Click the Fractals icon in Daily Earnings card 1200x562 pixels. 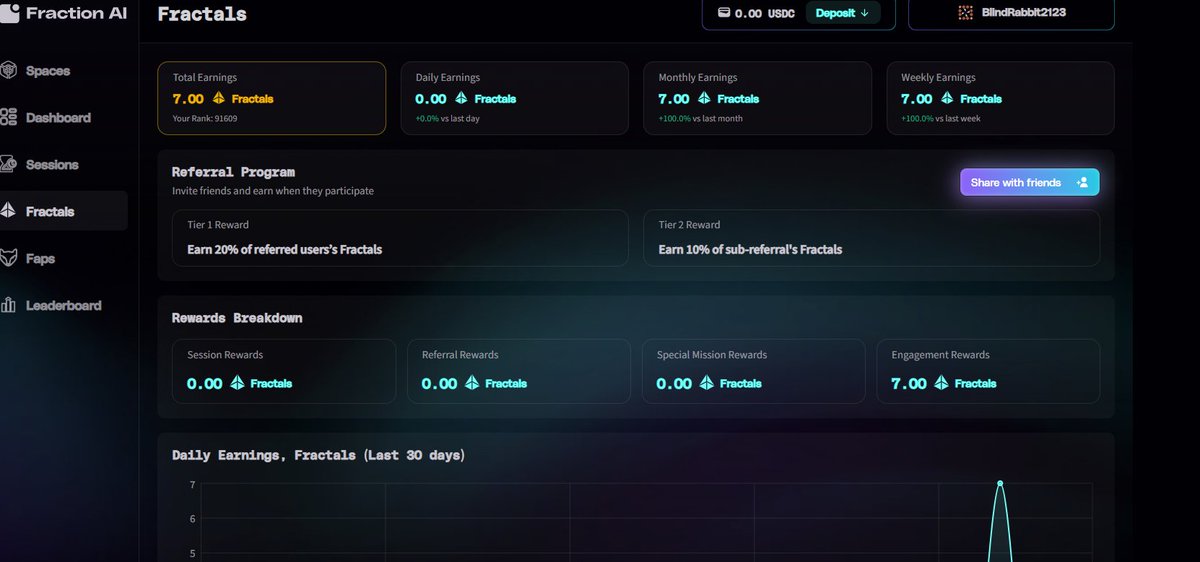pos(462,98)
